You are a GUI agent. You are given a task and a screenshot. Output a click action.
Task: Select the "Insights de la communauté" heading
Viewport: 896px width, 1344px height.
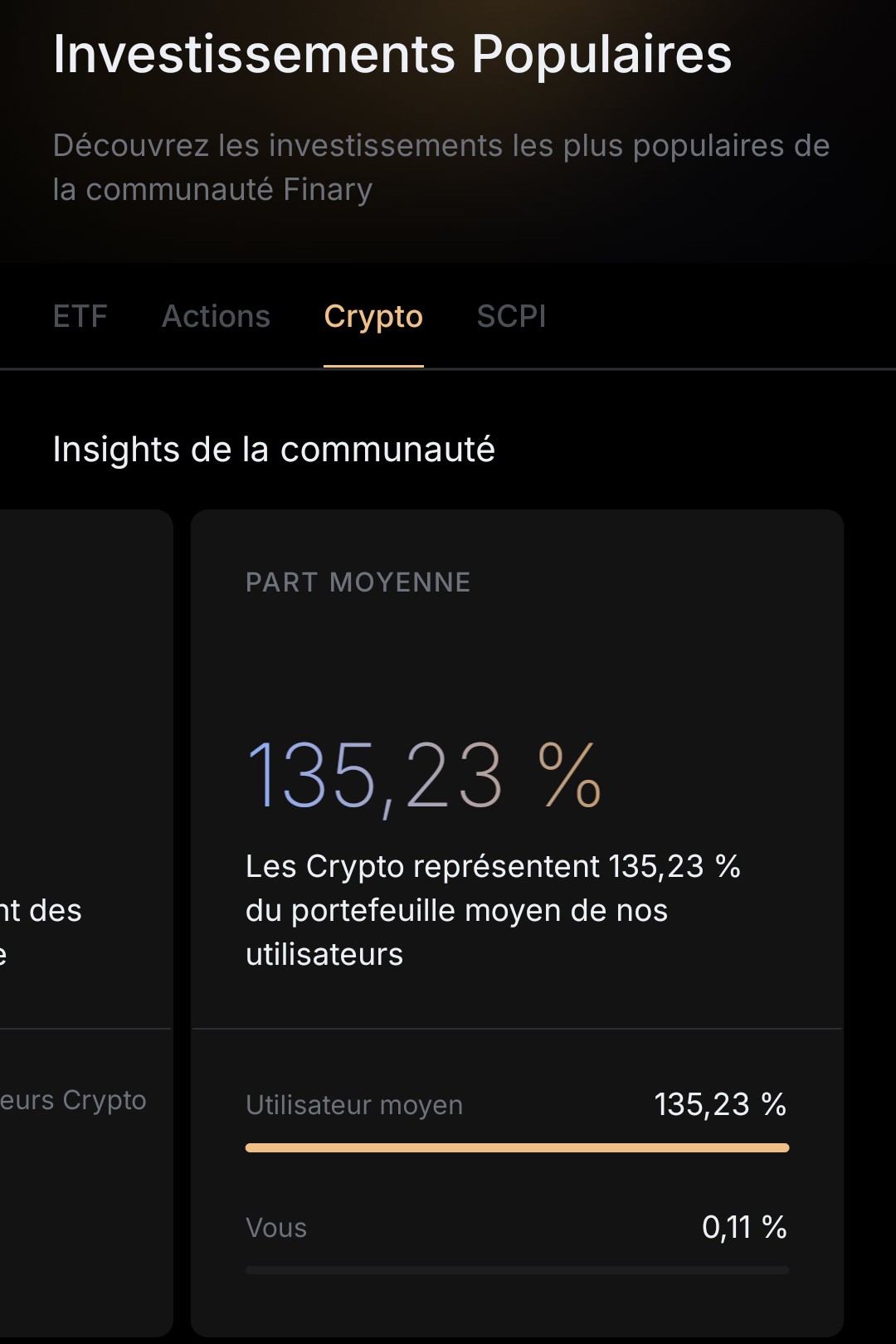click(274, 449)
